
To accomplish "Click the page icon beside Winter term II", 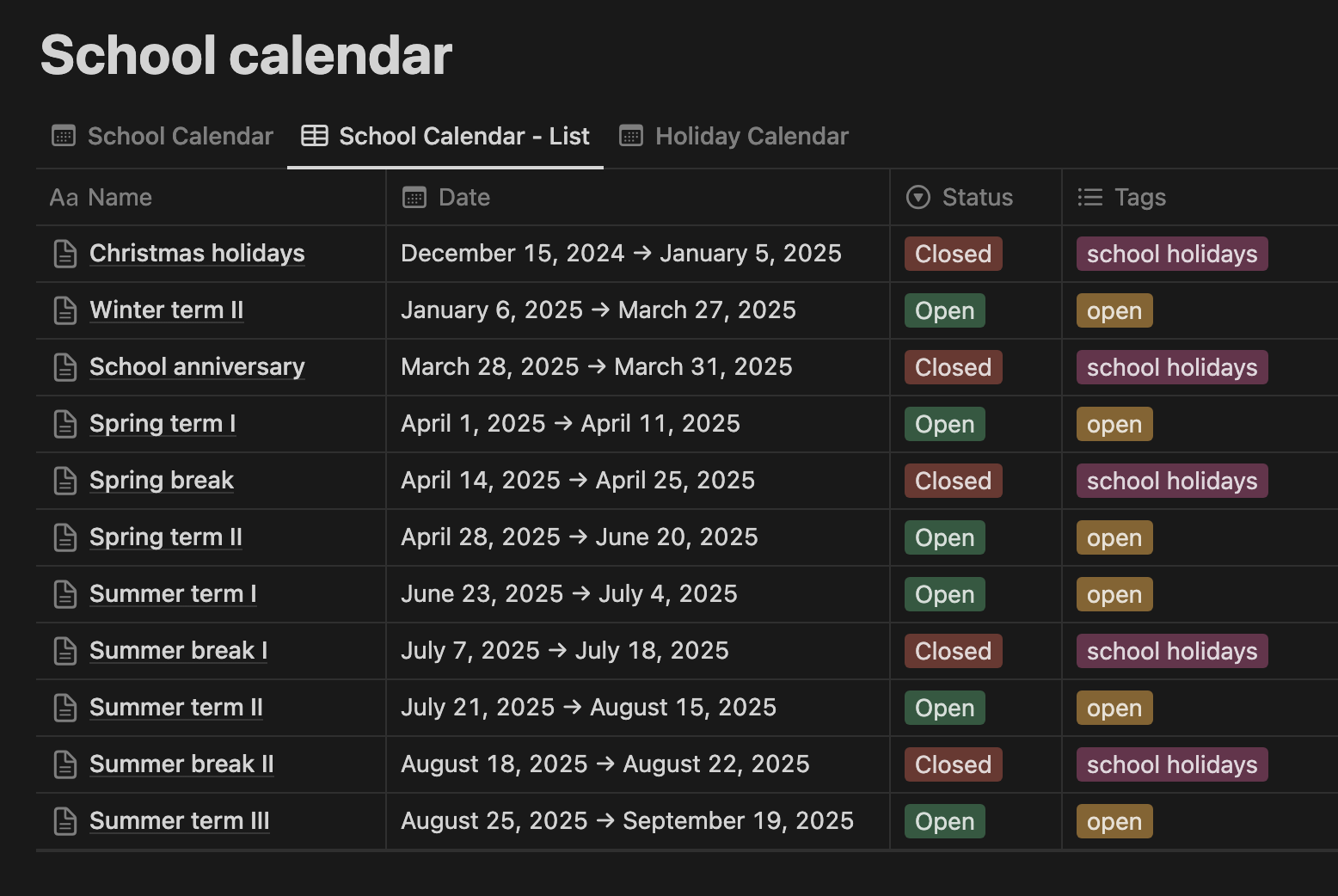I will [x=65, y=310].
